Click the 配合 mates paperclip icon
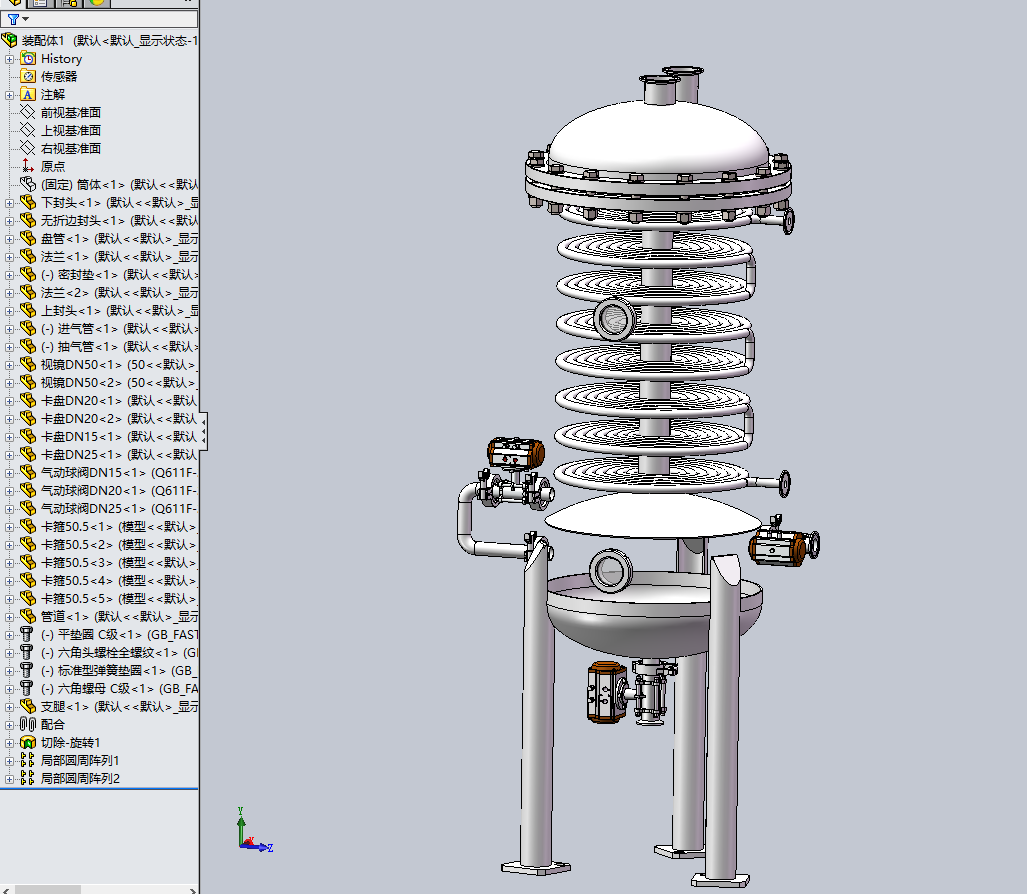The height and width of the screenshot is (894, 1027). (28, 724)
